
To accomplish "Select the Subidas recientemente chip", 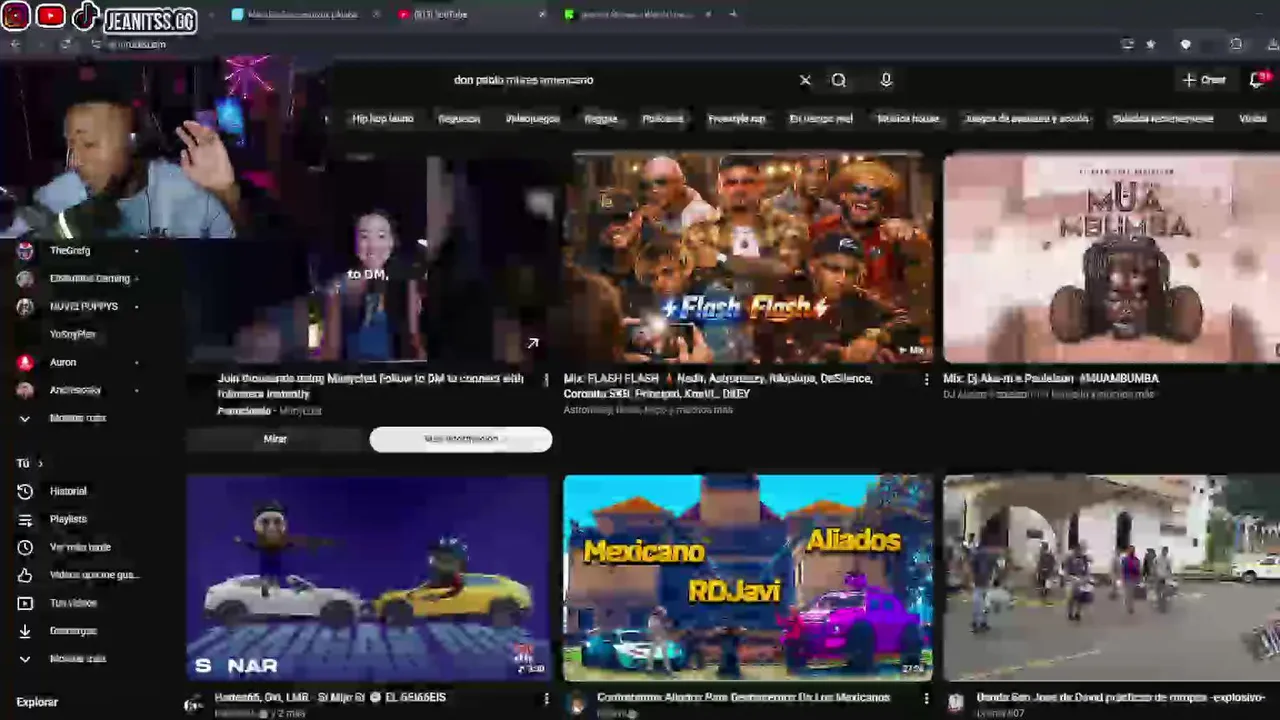I will (1163, 118).
